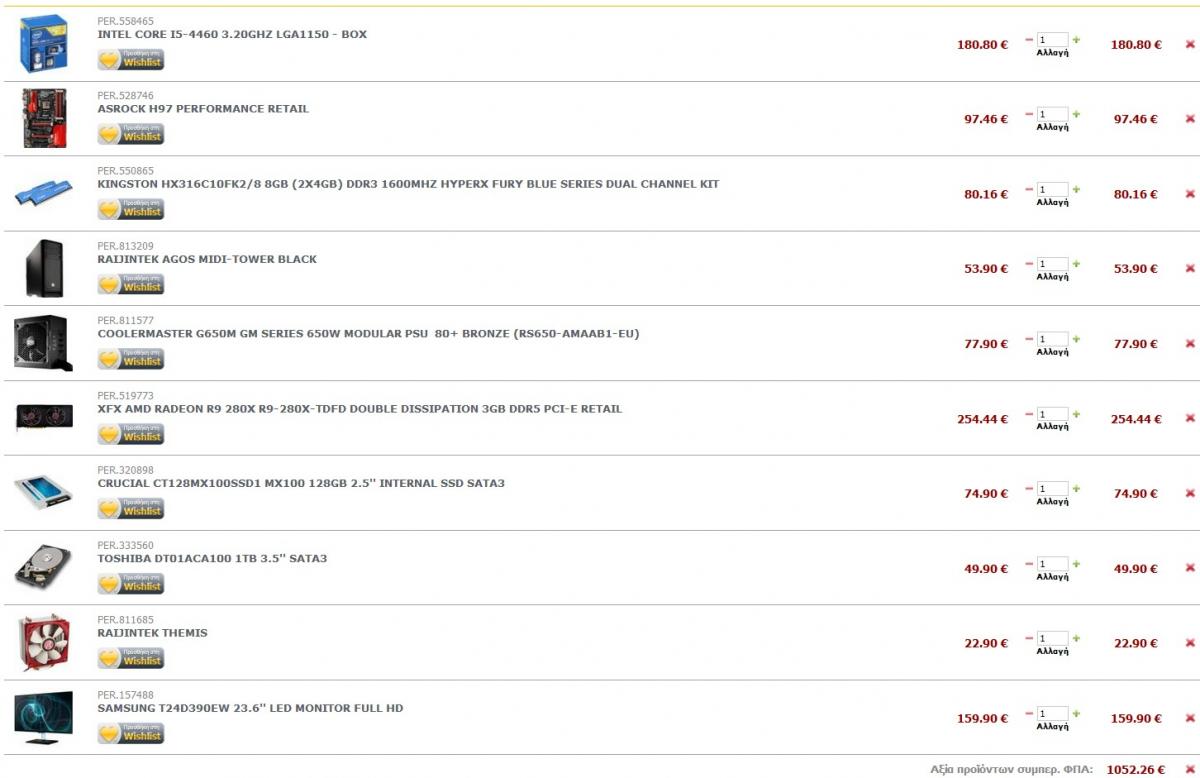Add Intel Core i5-4460 to Wishlist
The width and height of the screenshot is (1200, 778).
coord(131,60)
